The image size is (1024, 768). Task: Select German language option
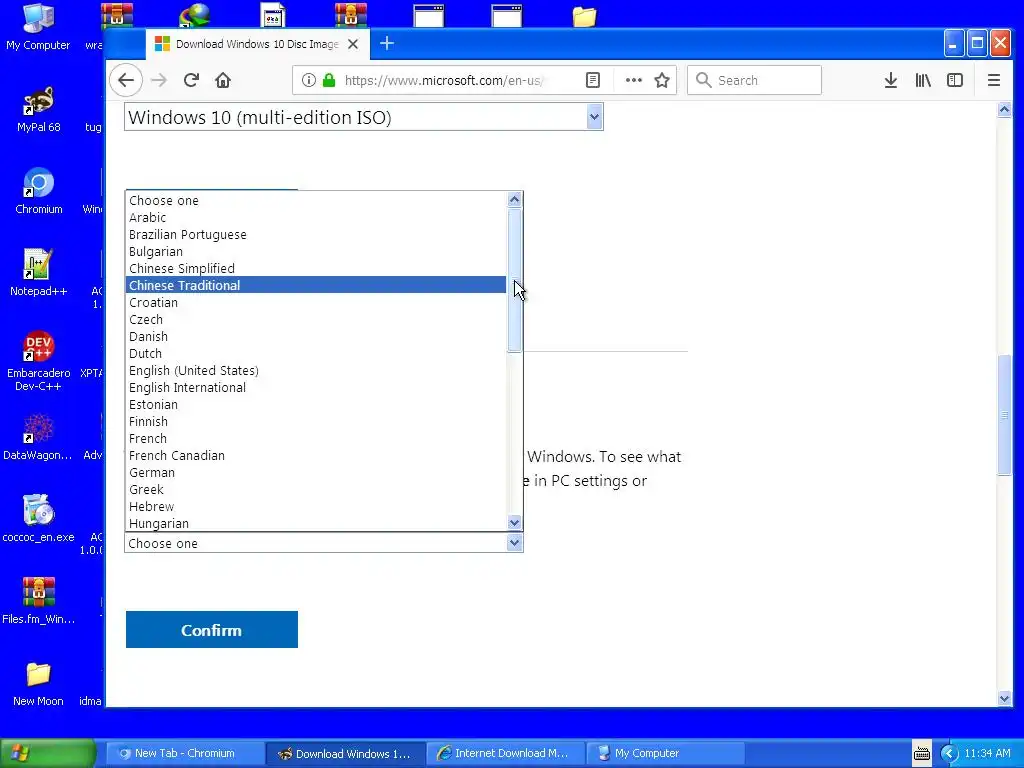pyautogui.click(x=315, y=472)
